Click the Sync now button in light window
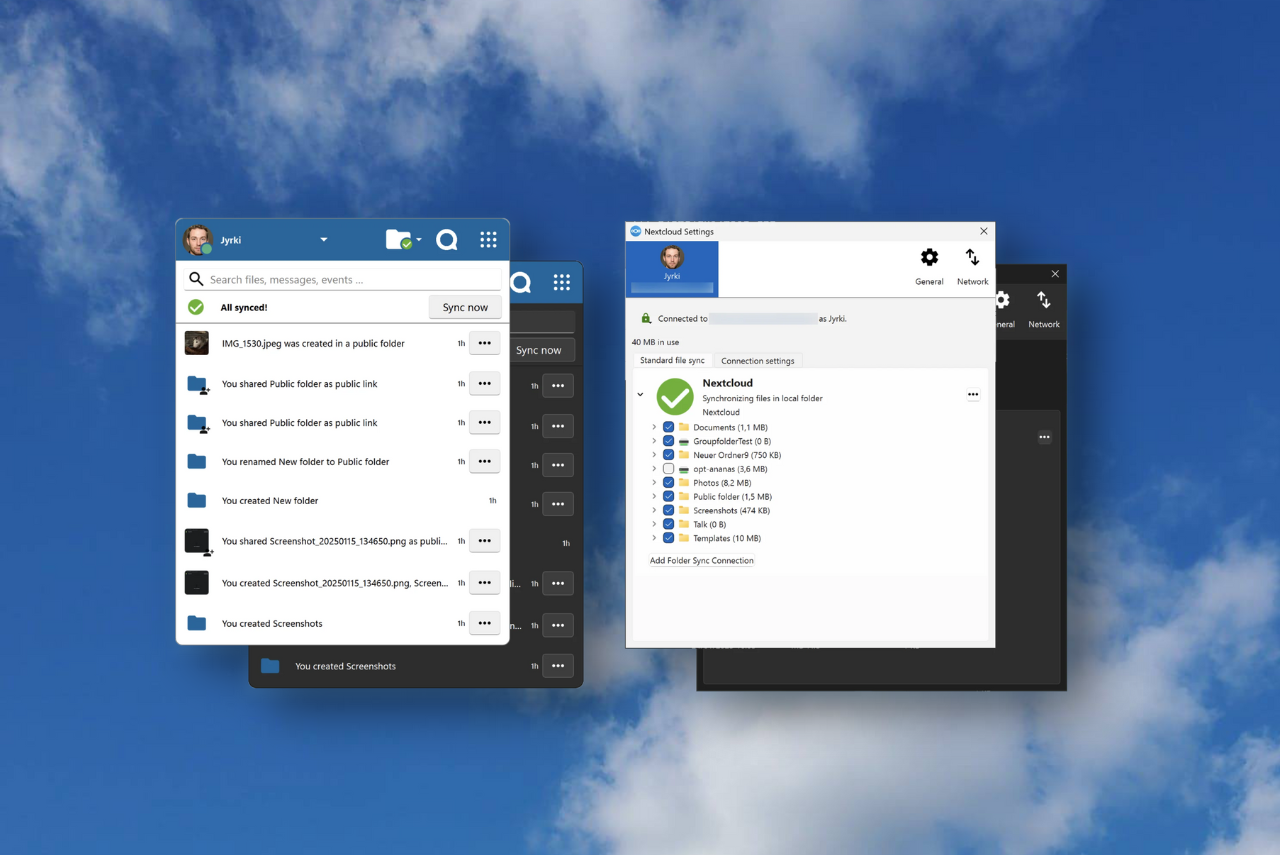 [465, 307]
